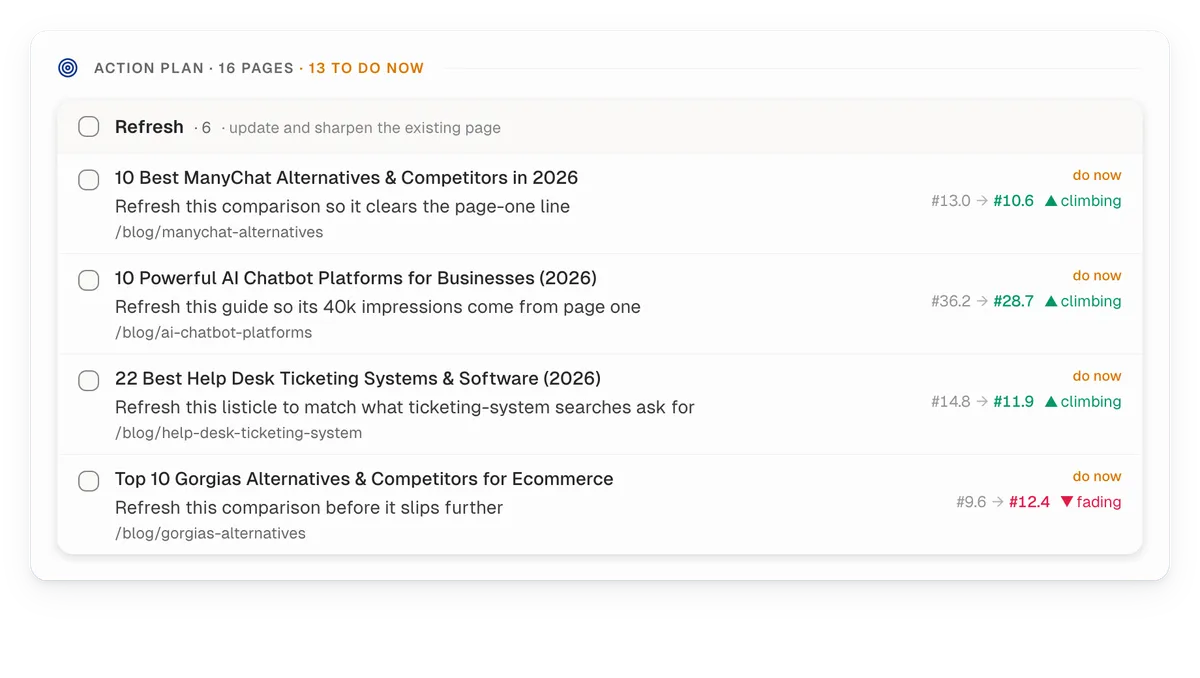This screenshot has width=1200, height=678.
Task: Click the 'fading' trend indicator
Action: pyautogui.click(x=1091, y=502)
